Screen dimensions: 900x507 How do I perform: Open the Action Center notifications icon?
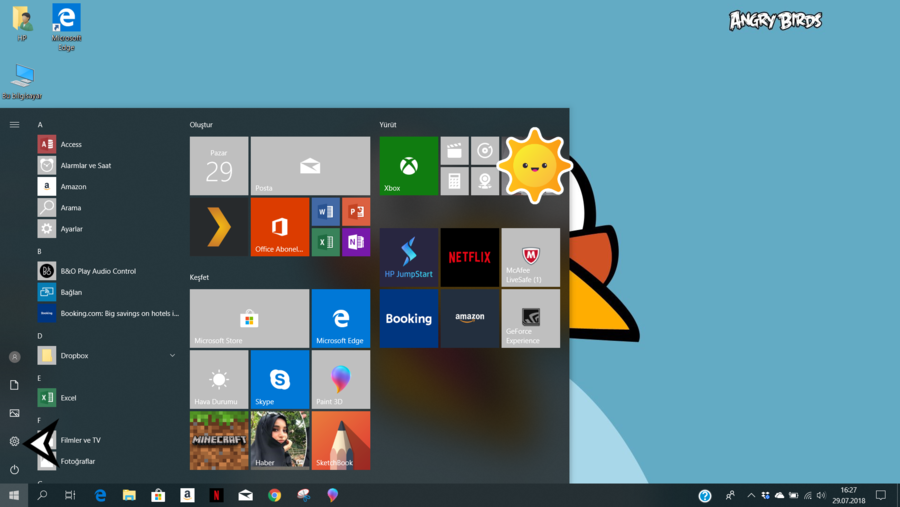click(881, 495)
